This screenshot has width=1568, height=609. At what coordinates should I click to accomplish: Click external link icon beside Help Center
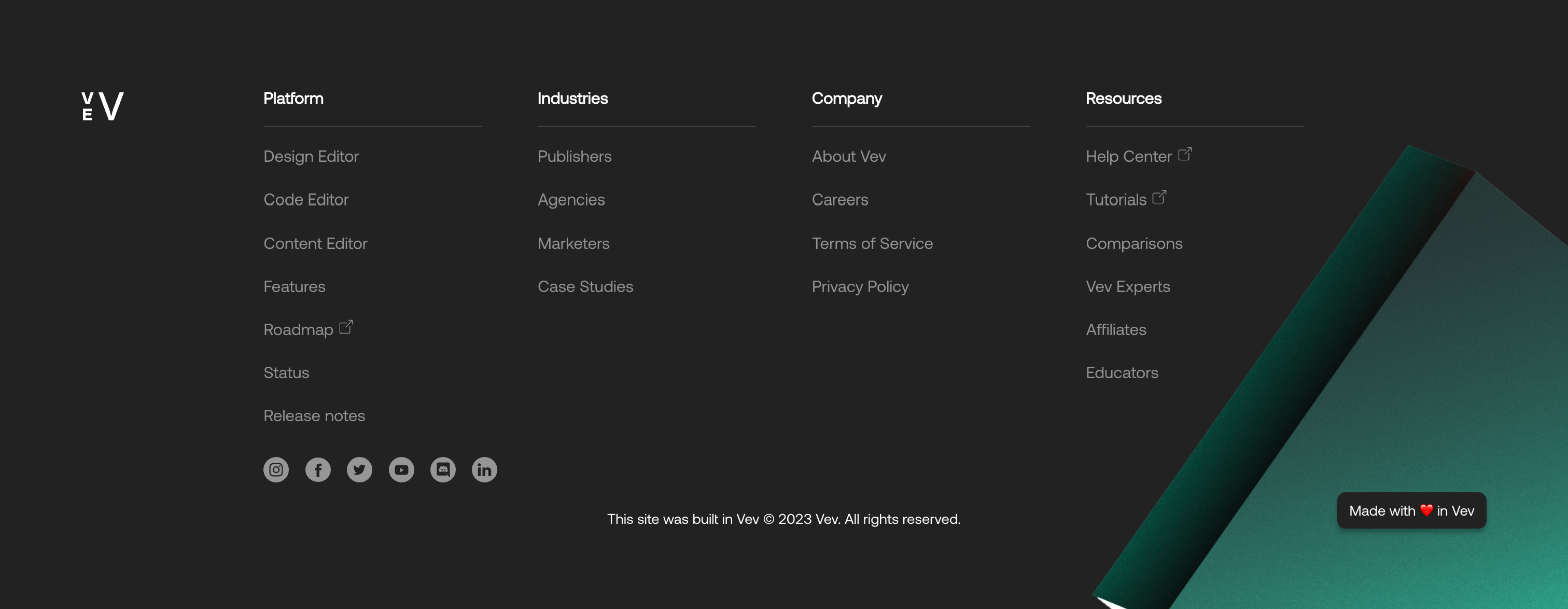coord(1184,154)
